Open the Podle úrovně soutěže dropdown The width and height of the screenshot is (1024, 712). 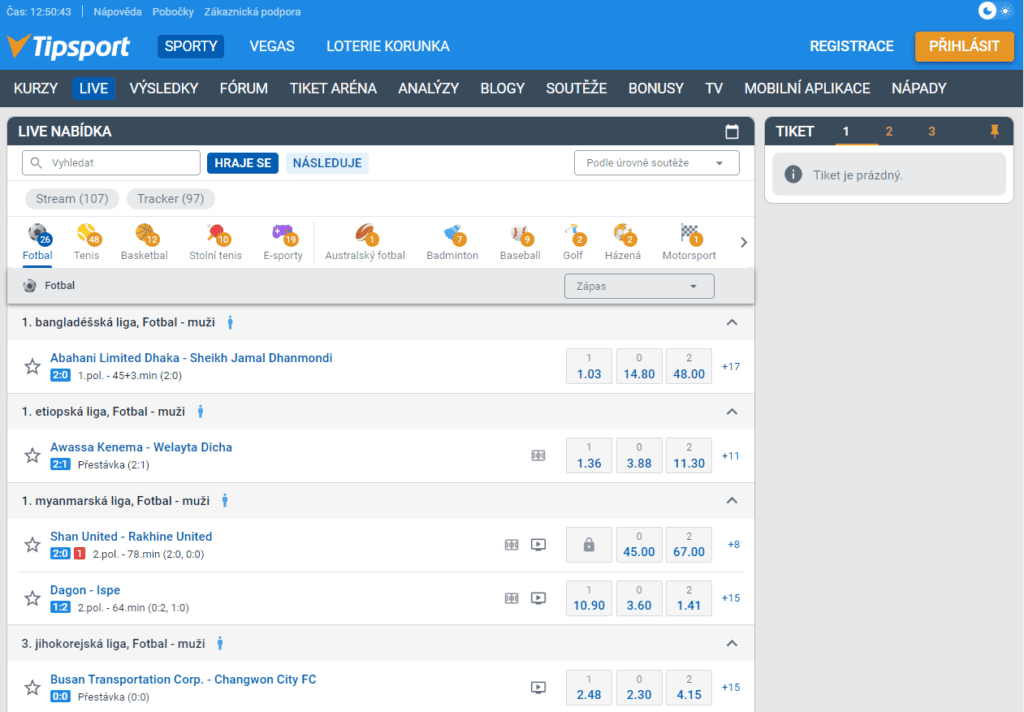pyautogui.click(x=656, y=163)
